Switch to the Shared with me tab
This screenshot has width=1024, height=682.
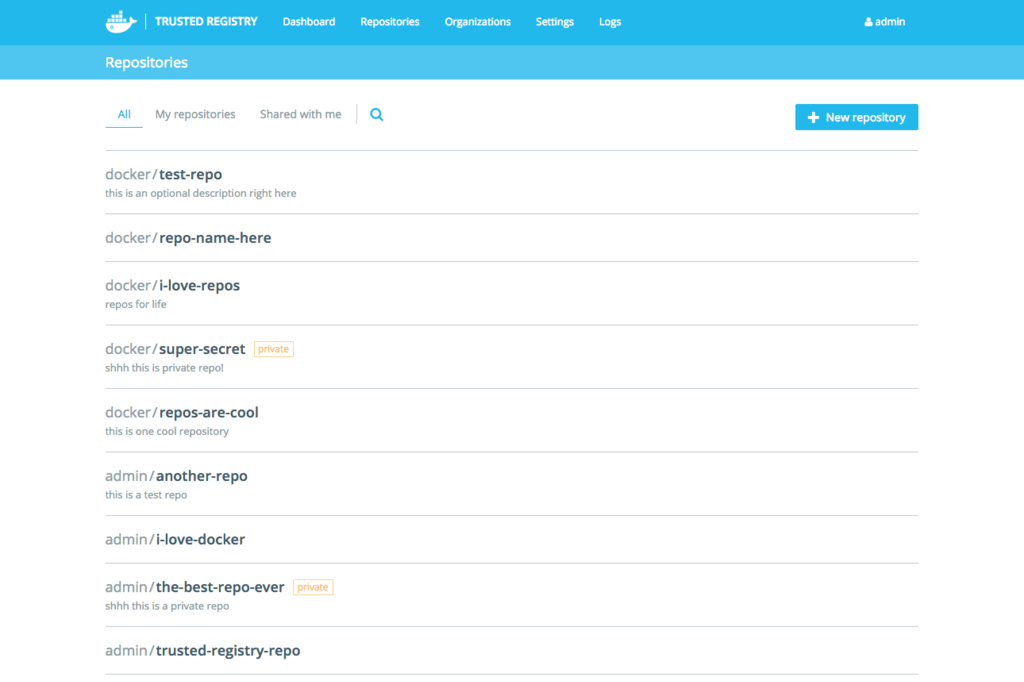[300, 115]
